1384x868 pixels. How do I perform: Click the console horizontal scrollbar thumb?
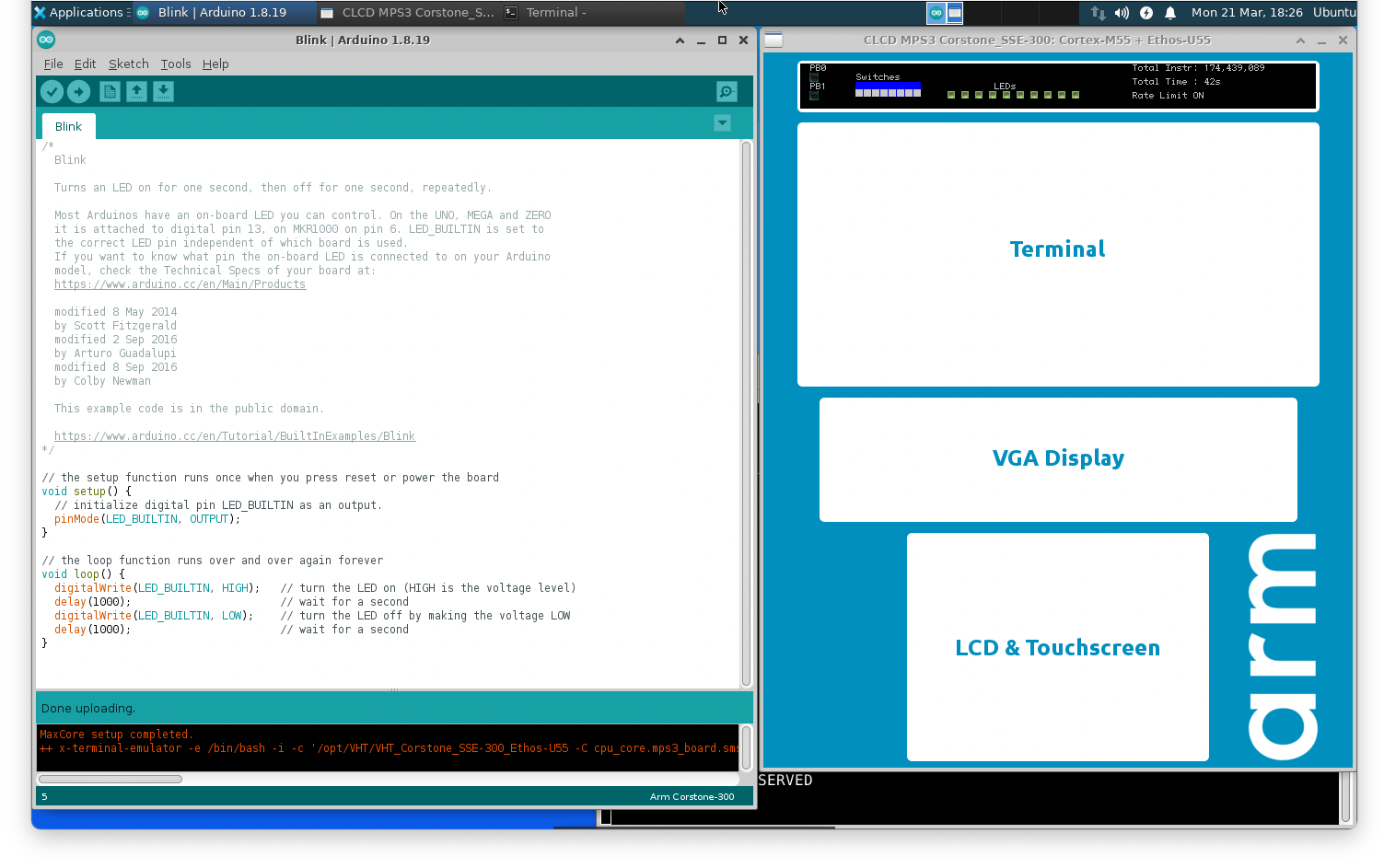(110, 779)
